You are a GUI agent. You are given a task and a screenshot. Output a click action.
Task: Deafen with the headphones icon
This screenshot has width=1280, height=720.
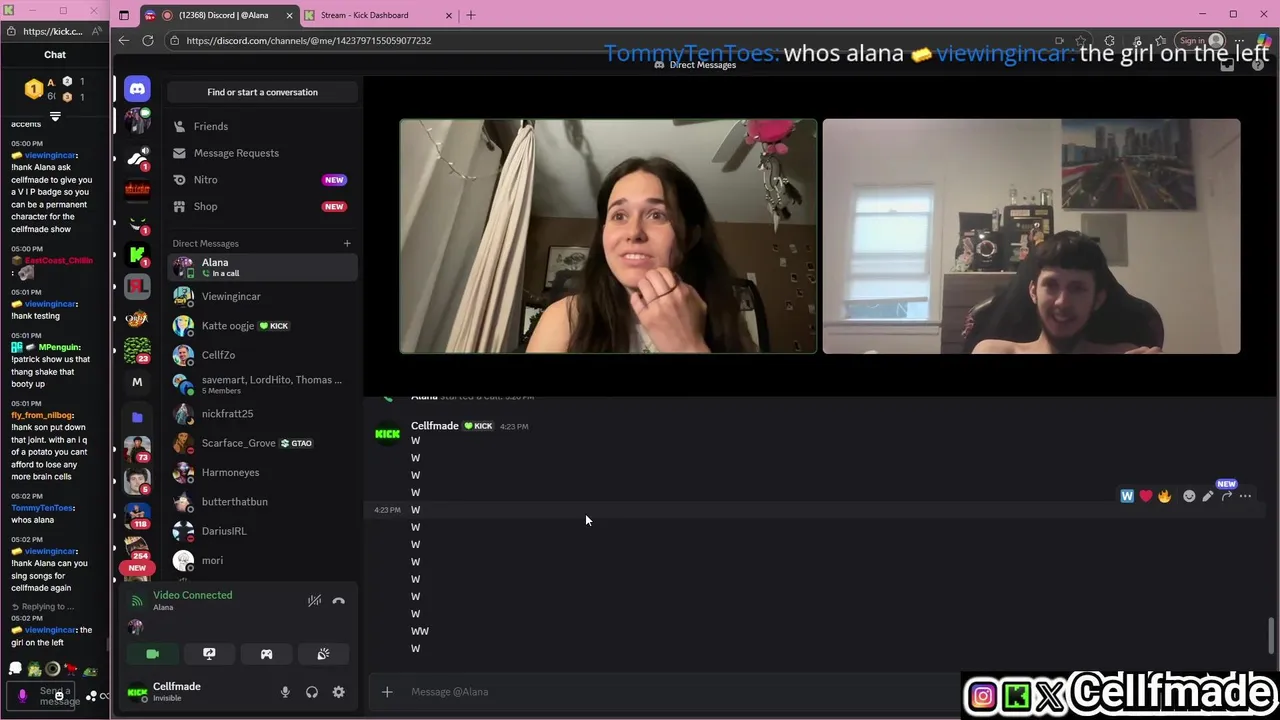(312, 692)
